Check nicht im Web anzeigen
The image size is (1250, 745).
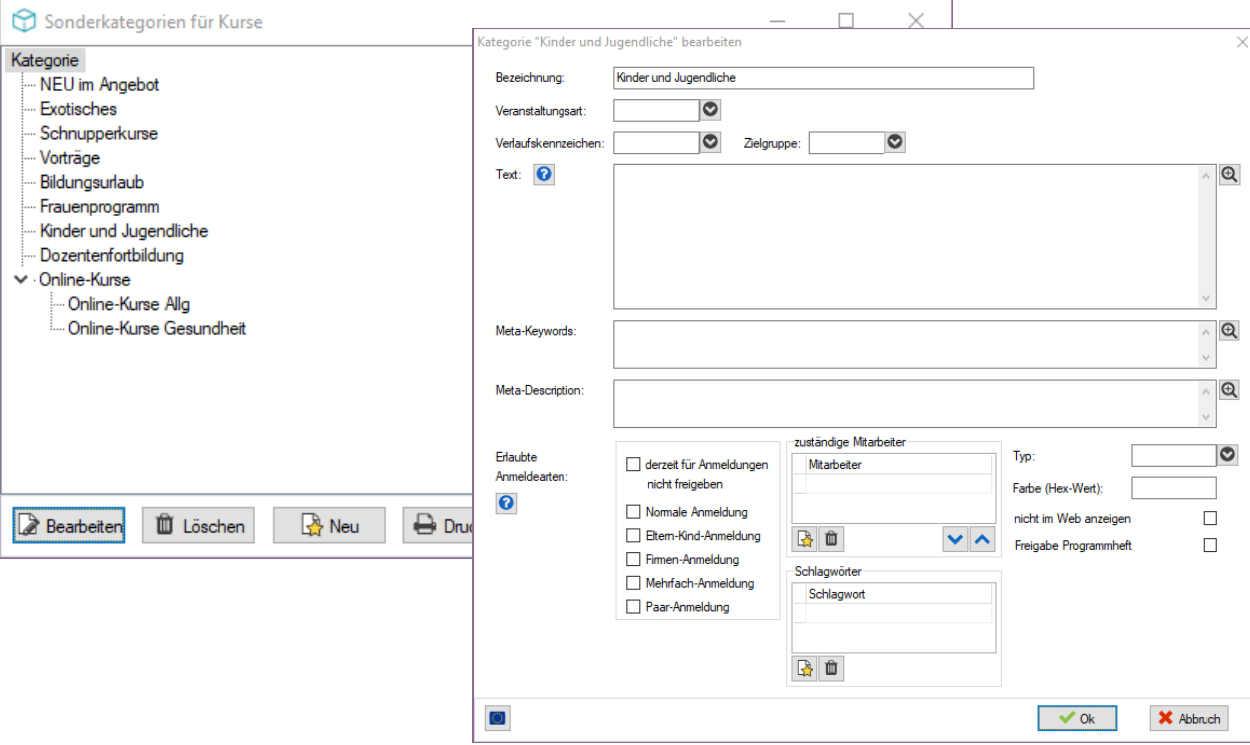pyautogui.click(x=1210, y=519)
